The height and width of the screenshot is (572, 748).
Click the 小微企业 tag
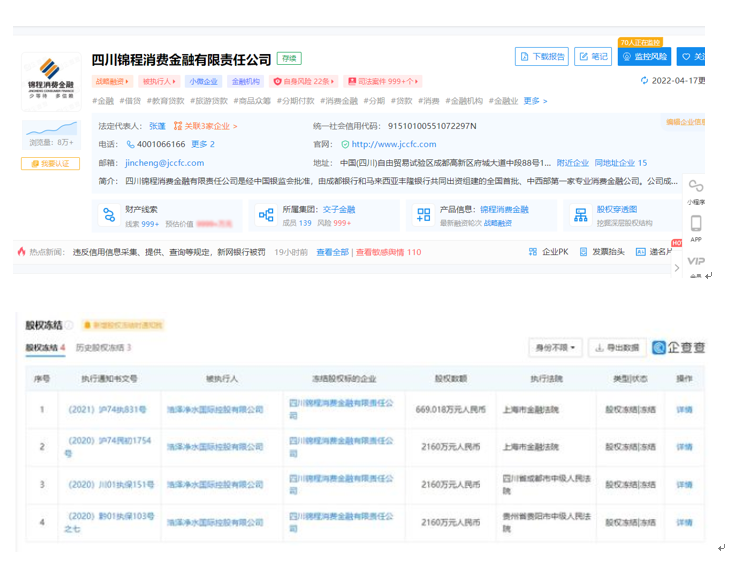click(x=203, y=82)
